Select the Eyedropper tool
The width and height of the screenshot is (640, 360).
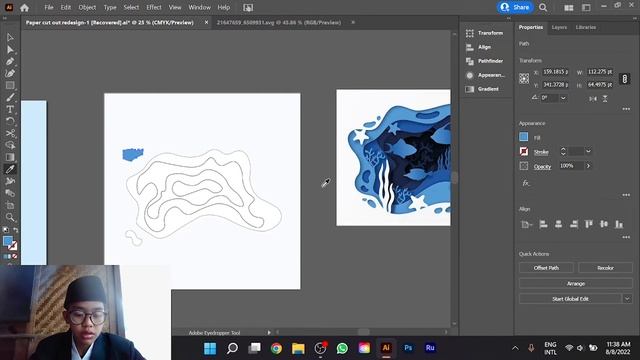pyautogui.click(x=10, y=169)
